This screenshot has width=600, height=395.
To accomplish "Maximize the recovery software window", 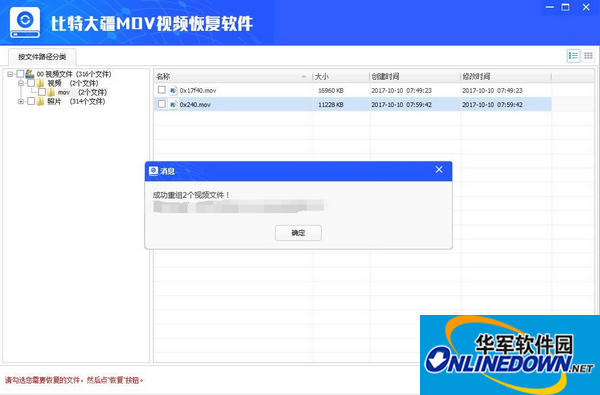I will [x=566, y=7].
